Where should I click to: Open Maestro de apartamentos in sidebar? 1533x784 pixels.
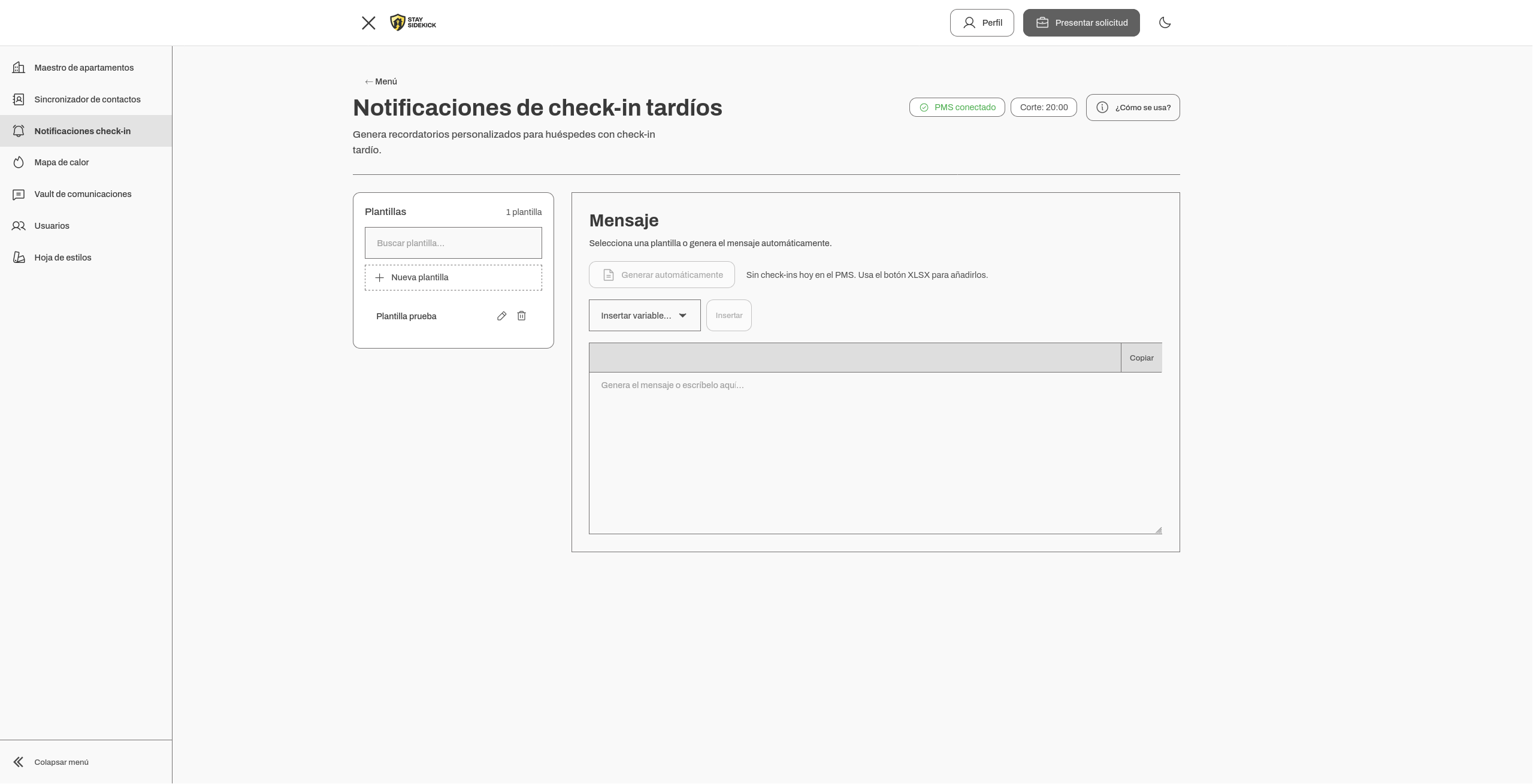pos(86,68)
